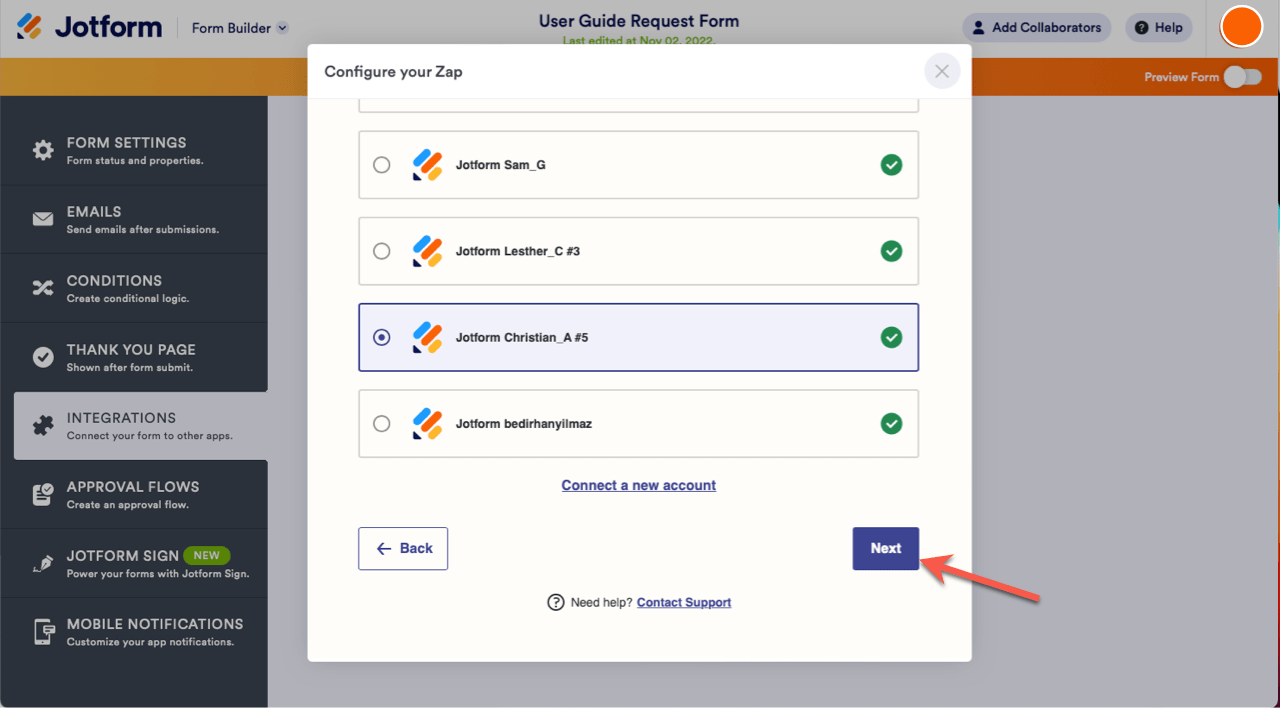
Task: Select the Jotform bedirhanyilmaz radio button
Action: tap(382, 424)
